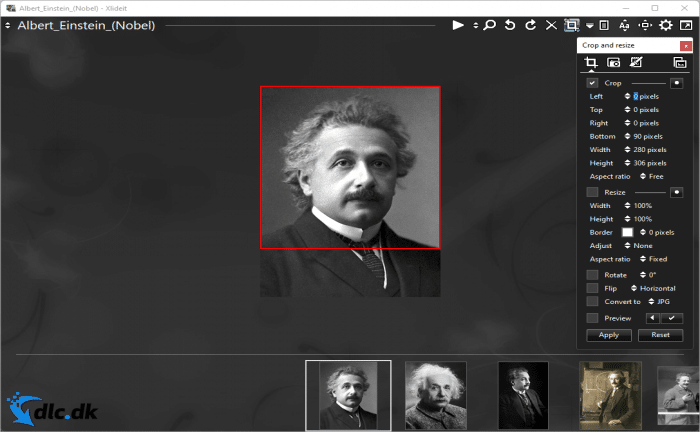Switch to the Crop tab in panel

(591, 62)
